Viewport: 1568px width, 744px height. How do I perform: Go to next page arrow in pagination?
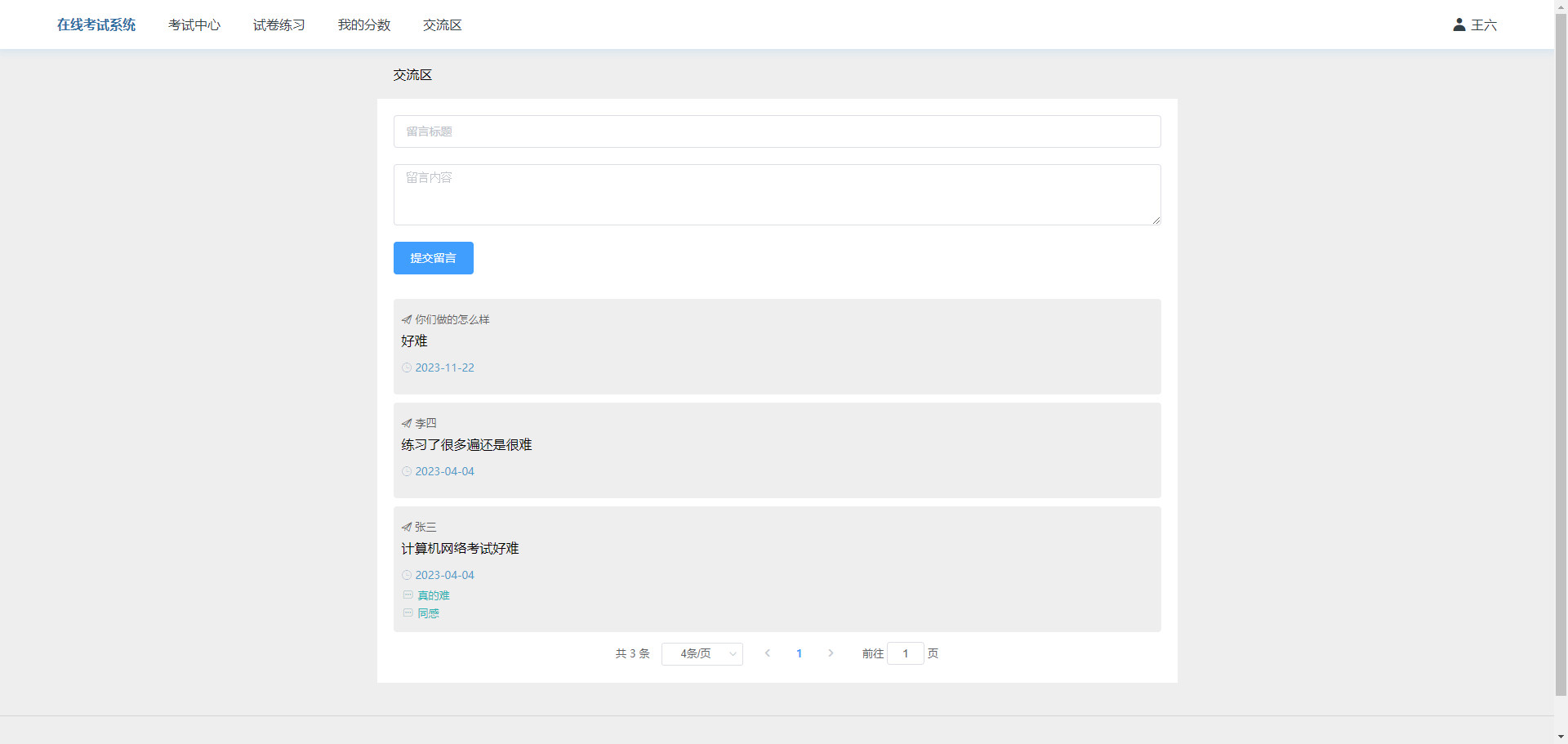[x=831, y=653]
